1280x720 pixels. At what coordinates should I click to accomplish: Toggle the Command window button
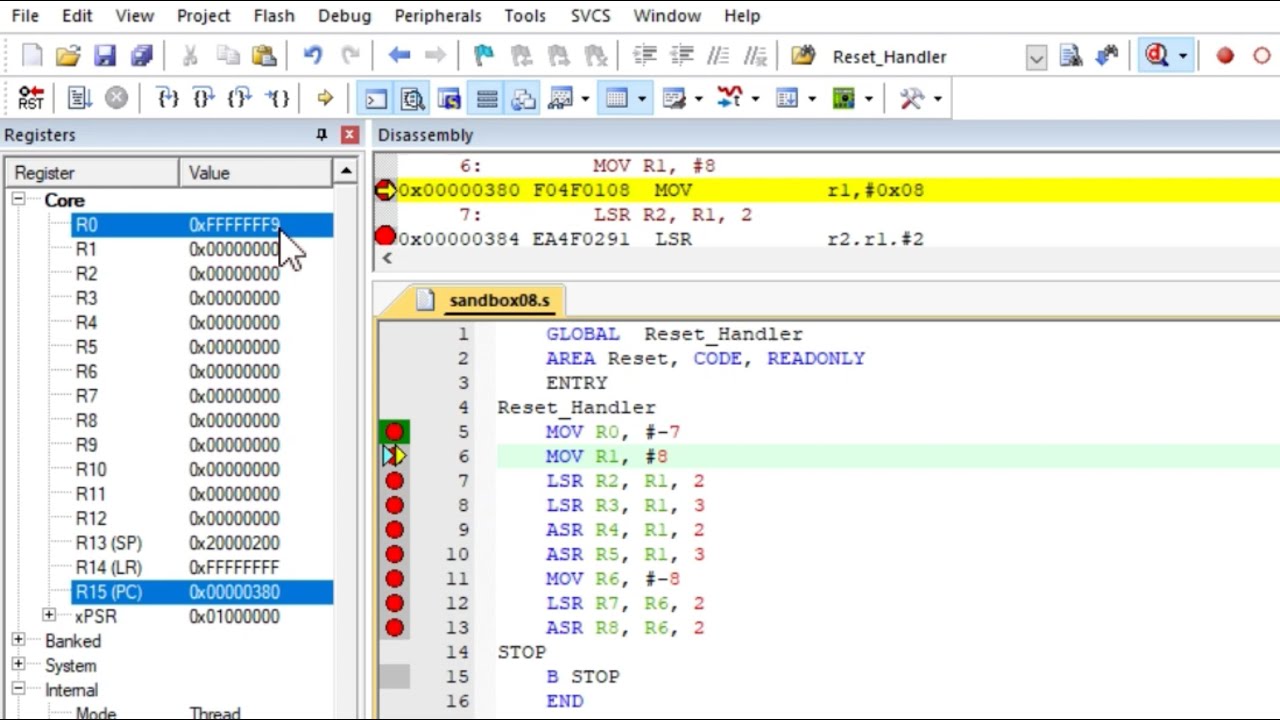376,98
